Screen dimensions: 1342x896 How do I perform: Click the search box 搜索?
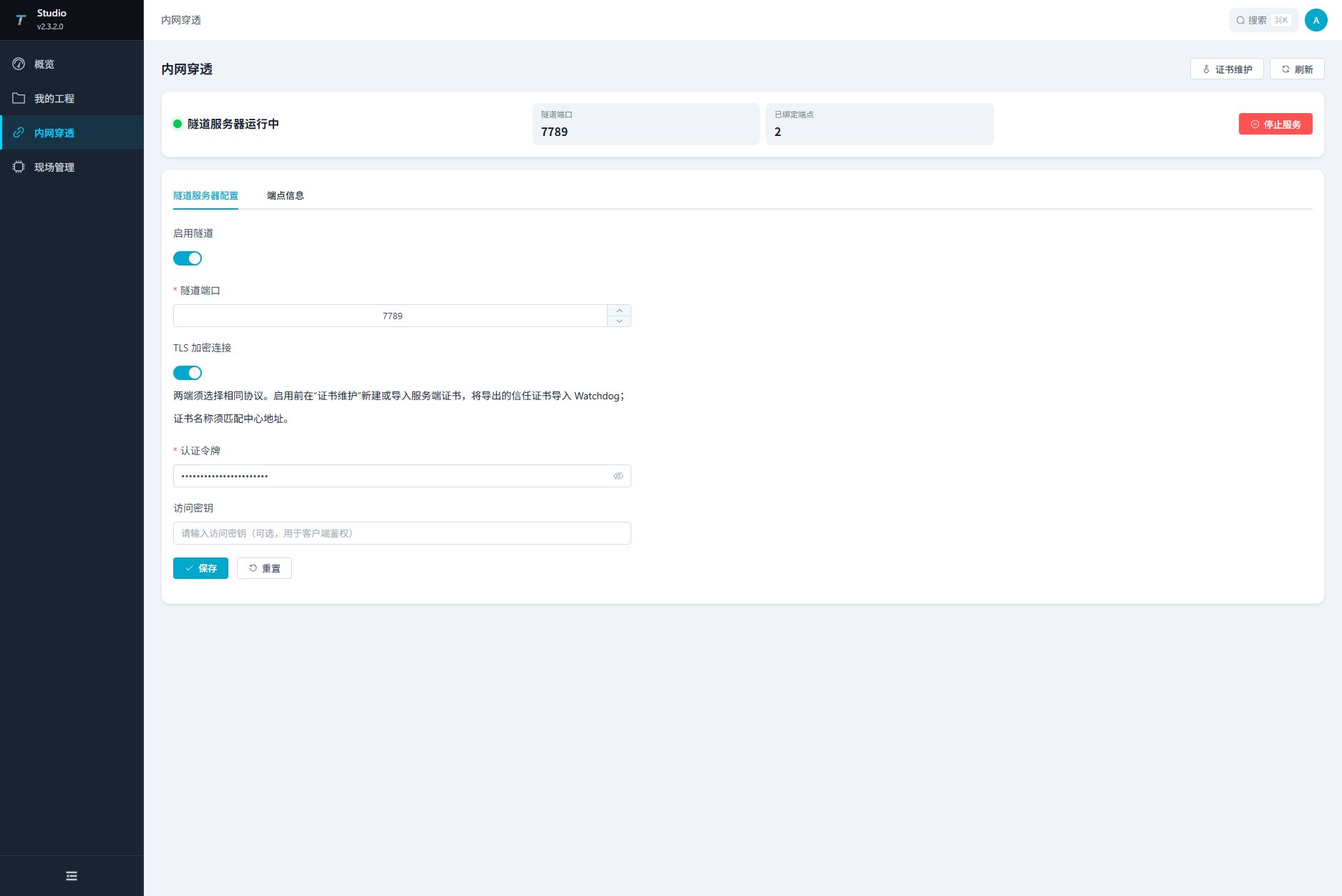tap(1263, 20)
